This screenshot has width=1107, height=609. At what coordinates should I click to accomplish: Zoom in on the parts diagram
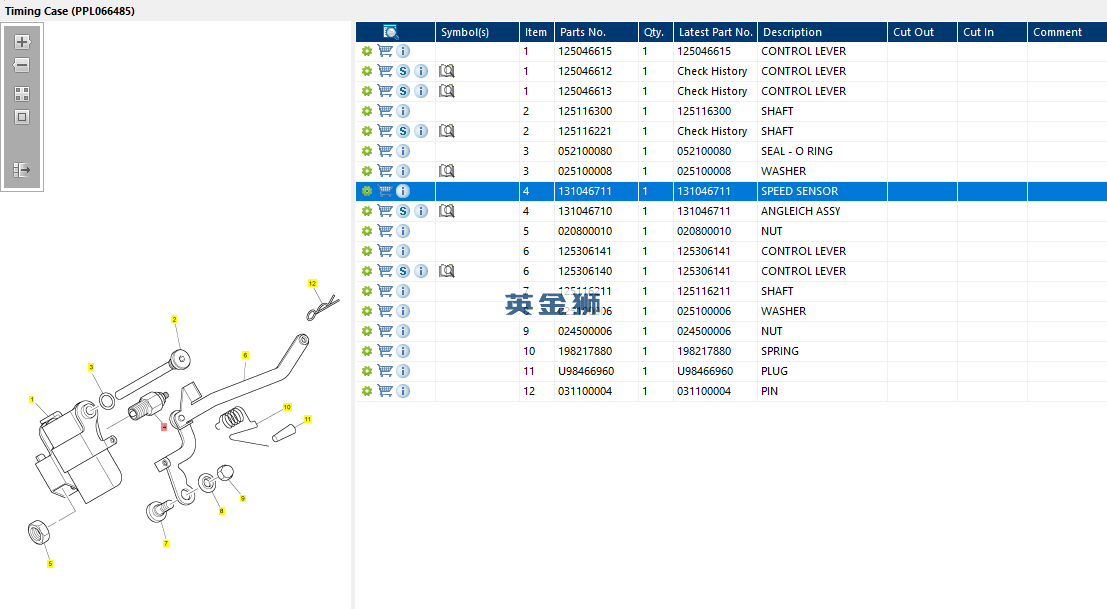(22, 42)
